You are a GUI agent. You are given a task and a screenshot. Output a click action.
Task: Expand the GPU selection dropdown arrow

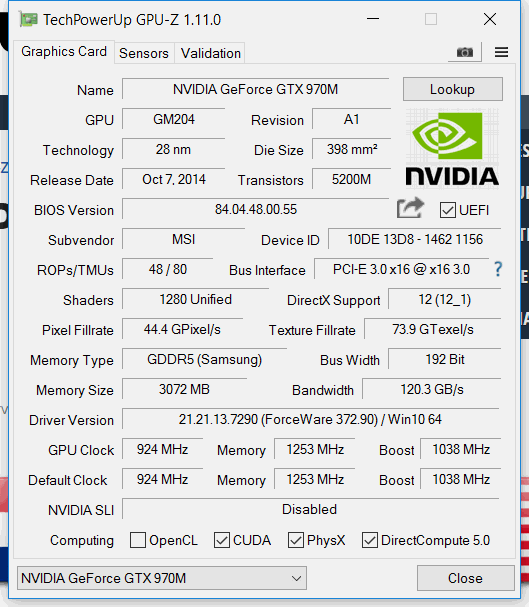(x=296, y=578)
